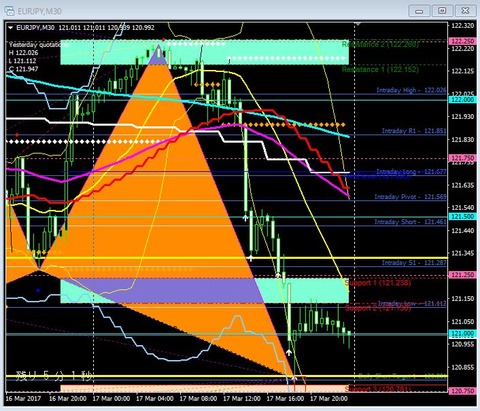Click the candle countdown timer text '残り 5 分 1 秒'
This screenshot has height=411, width=480.
click(x=54, y=376)
